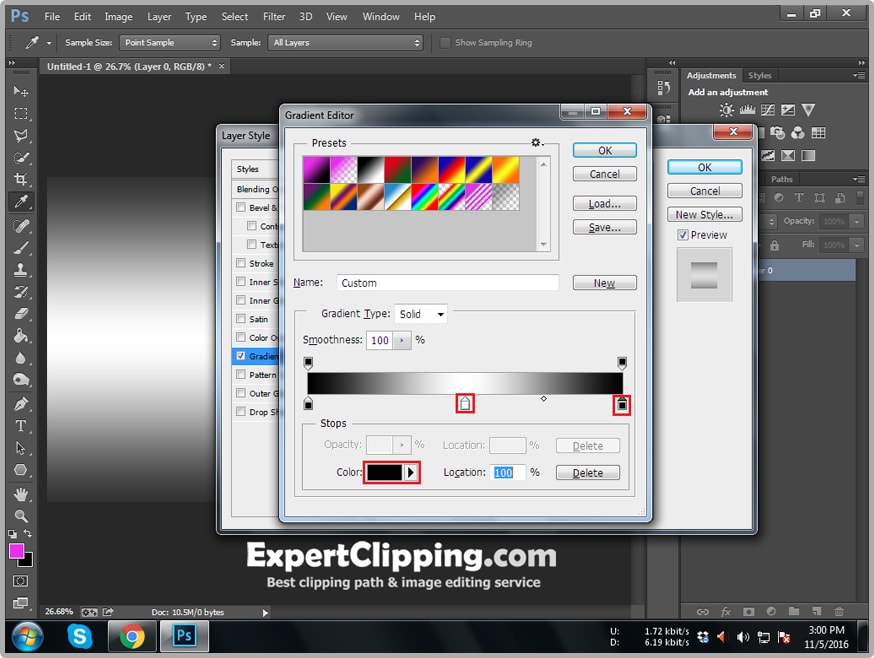Open the Smoothness value flyout arrow
The width and height of the screenshot is (874, 658).
pyautogui.click(x=402, y=340)
